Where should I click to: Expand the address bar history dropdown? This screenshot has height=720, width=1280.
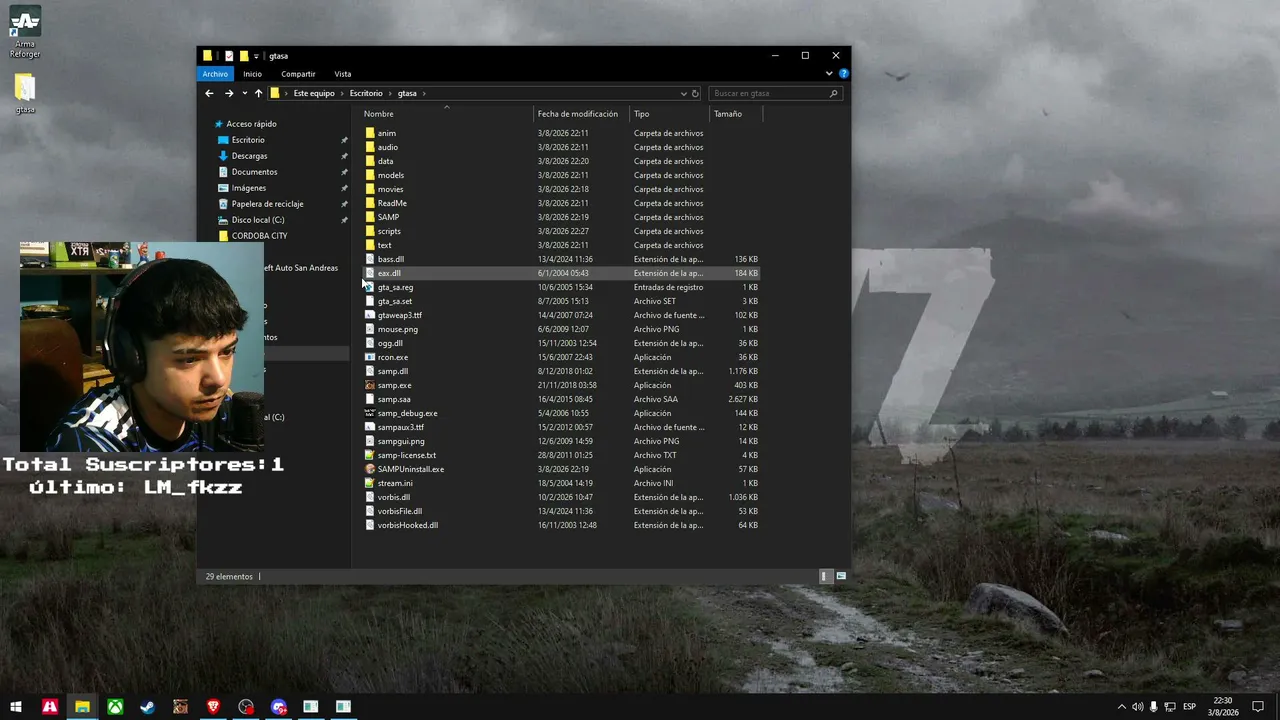(x=683, y=93)
